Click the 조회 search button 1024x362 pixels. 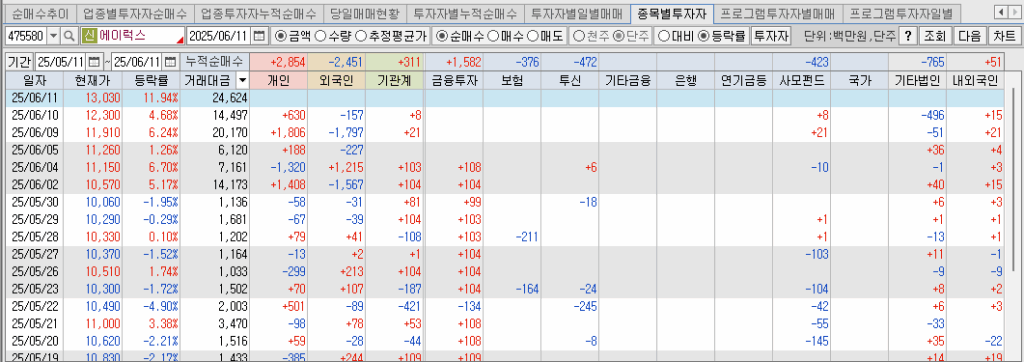click(x=935, y=36)
